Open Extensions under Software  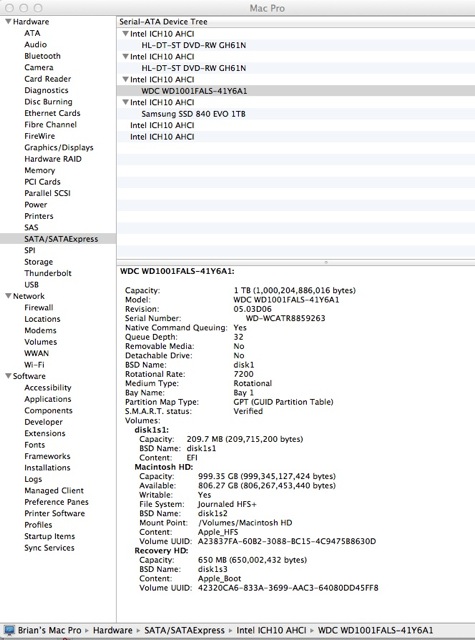[x=45, y=433]
